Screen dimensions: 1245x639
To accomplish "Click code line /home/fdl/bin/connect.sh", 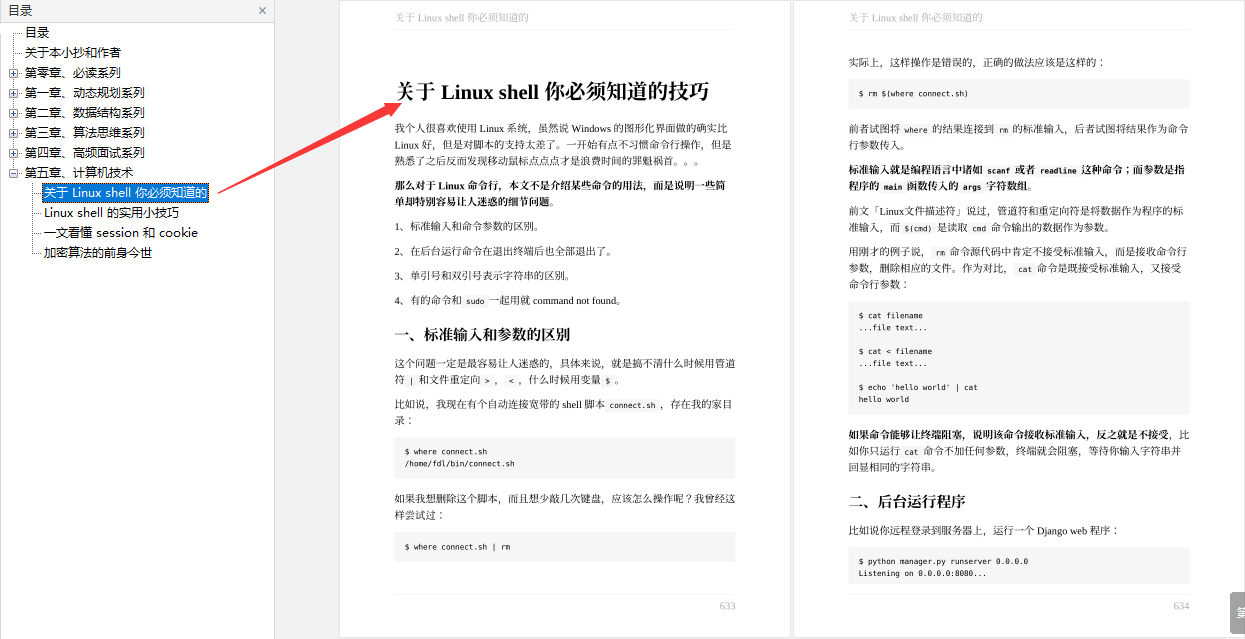I will pyautogui.click(x=459, y=464).
